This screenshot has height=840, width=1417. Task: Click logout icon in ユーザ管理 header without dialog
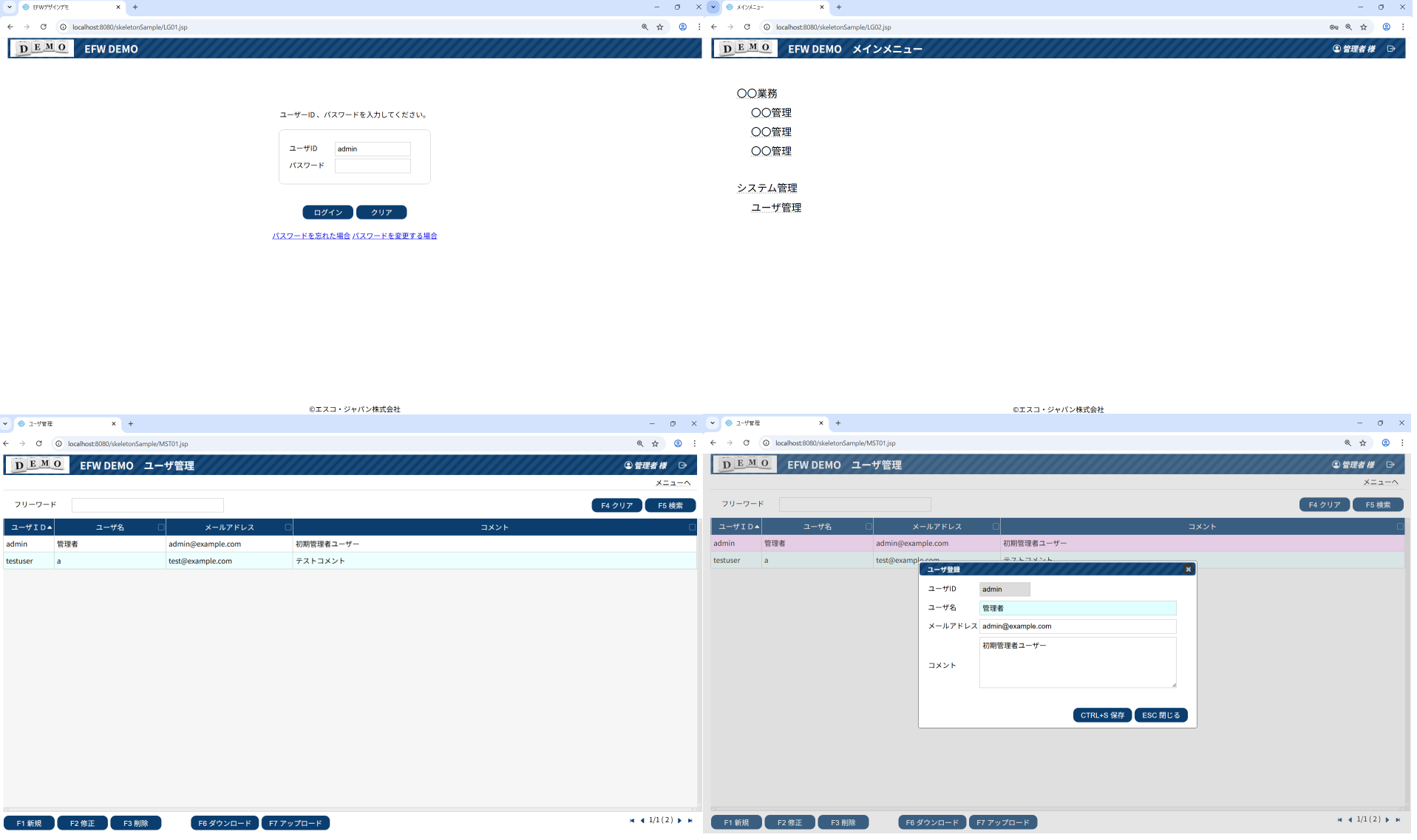(683, 465)
